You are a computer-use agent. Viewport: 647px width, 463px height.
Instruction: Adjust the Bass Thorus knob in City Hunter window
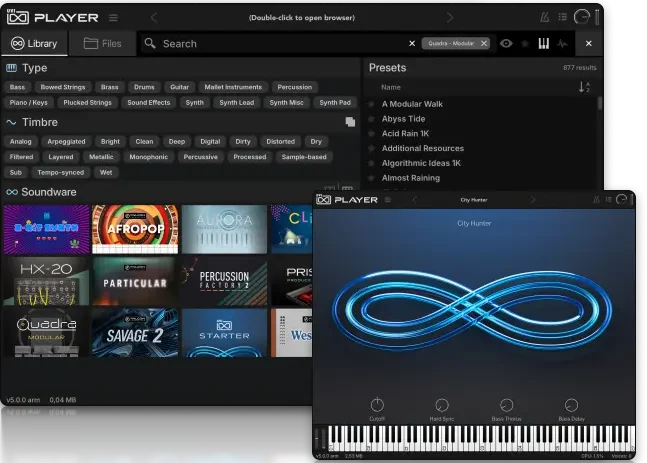click(x=507, y=405)
